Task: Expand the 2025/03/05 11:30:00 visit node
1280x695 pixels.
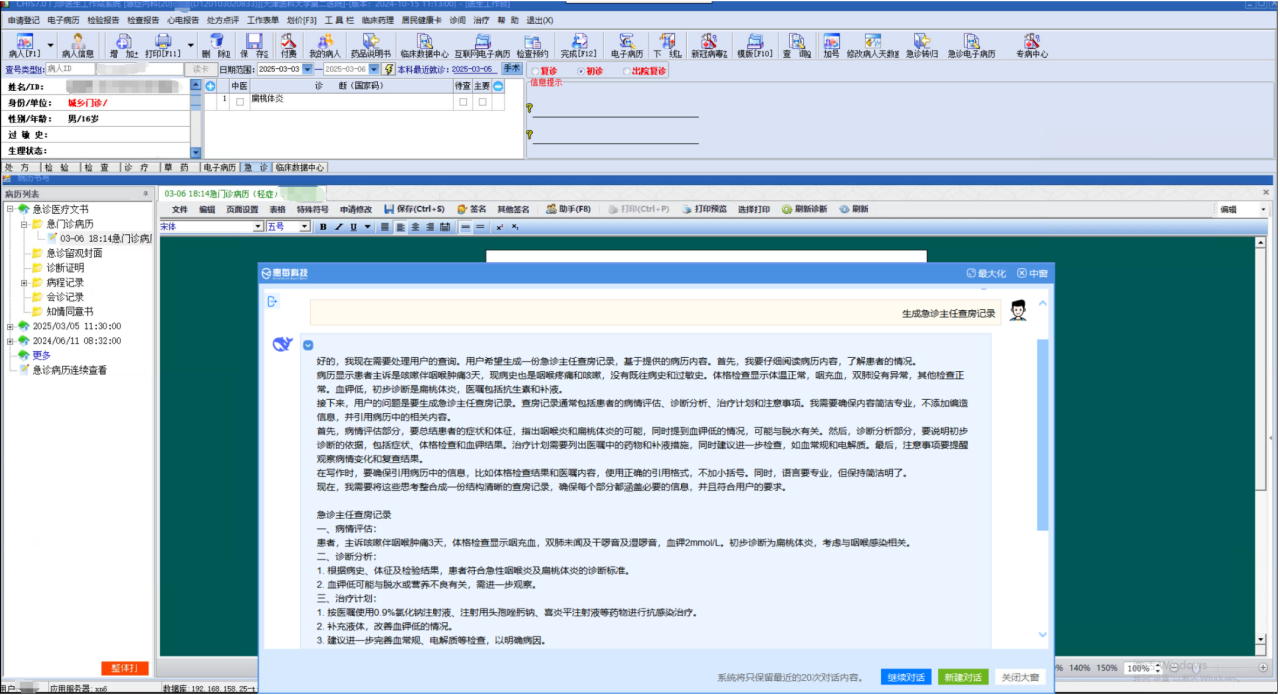Action: point(10,326)
